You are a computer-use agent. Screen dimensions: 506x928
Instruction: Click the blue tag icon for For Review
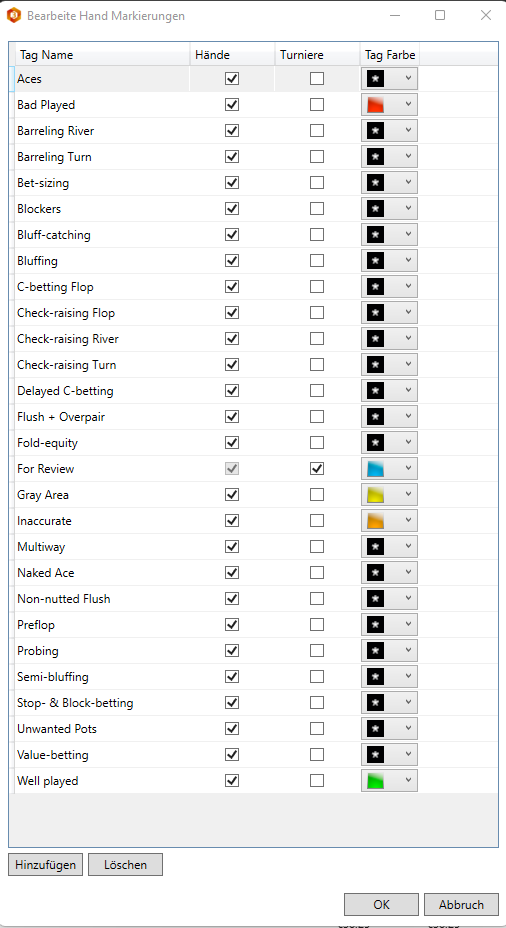click(x=375, y=469)
